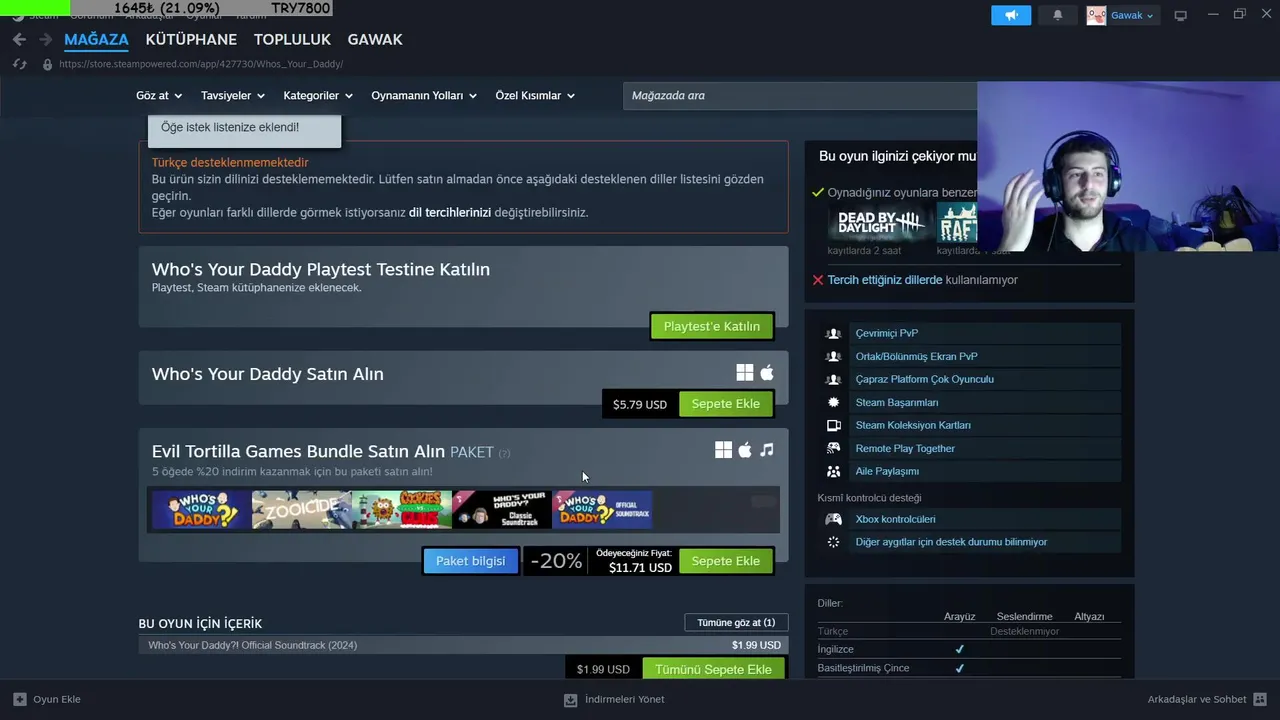1280x720 pixels.
Task: Click the Çevrimiçi PvP feature icon
Action: [x=833, y=333]
